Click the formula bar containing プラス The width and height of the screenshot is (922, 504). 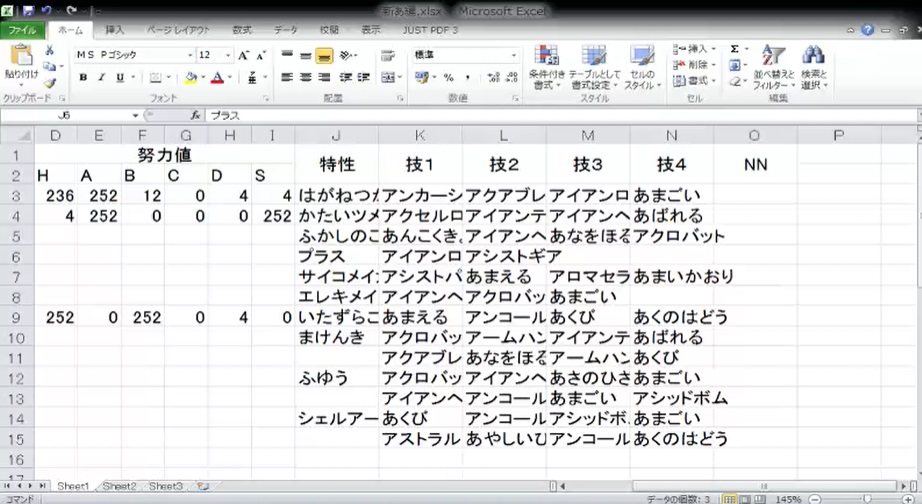tap(562, 115)
